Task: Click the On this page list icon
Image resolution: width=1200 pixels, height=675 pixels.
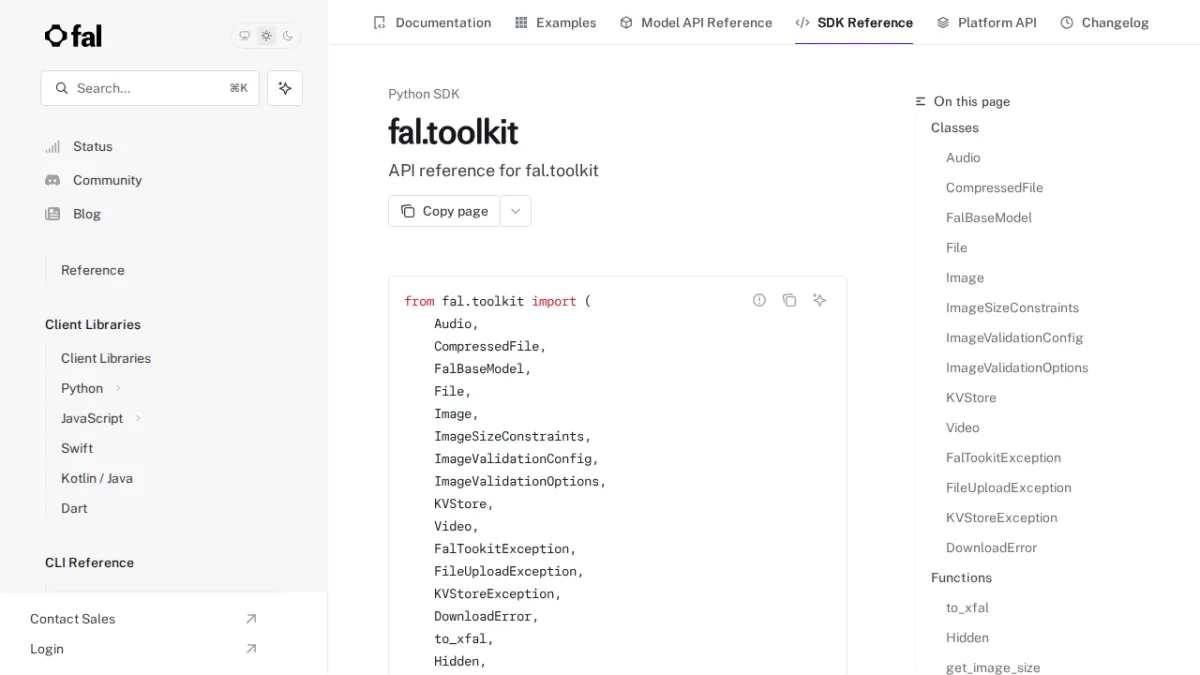Action: point(921,101)
